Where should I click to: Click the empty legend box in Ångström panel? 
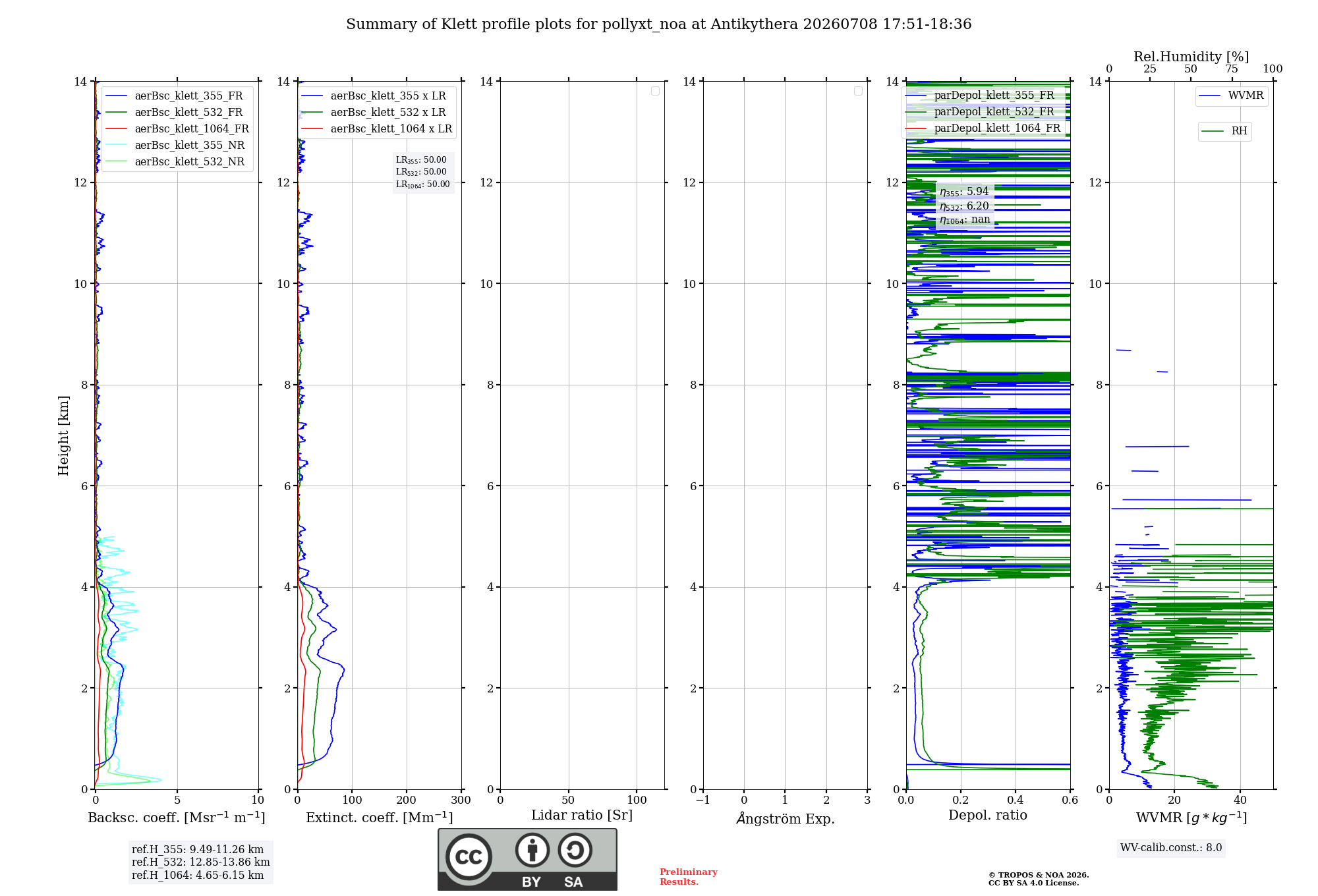coord(858,91)
